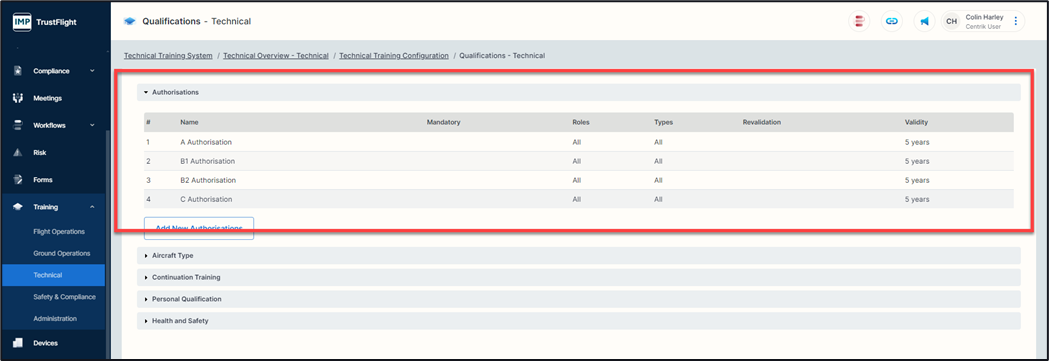
Task: Collapse the Authorisations section
Action: (x=579, y=92)
